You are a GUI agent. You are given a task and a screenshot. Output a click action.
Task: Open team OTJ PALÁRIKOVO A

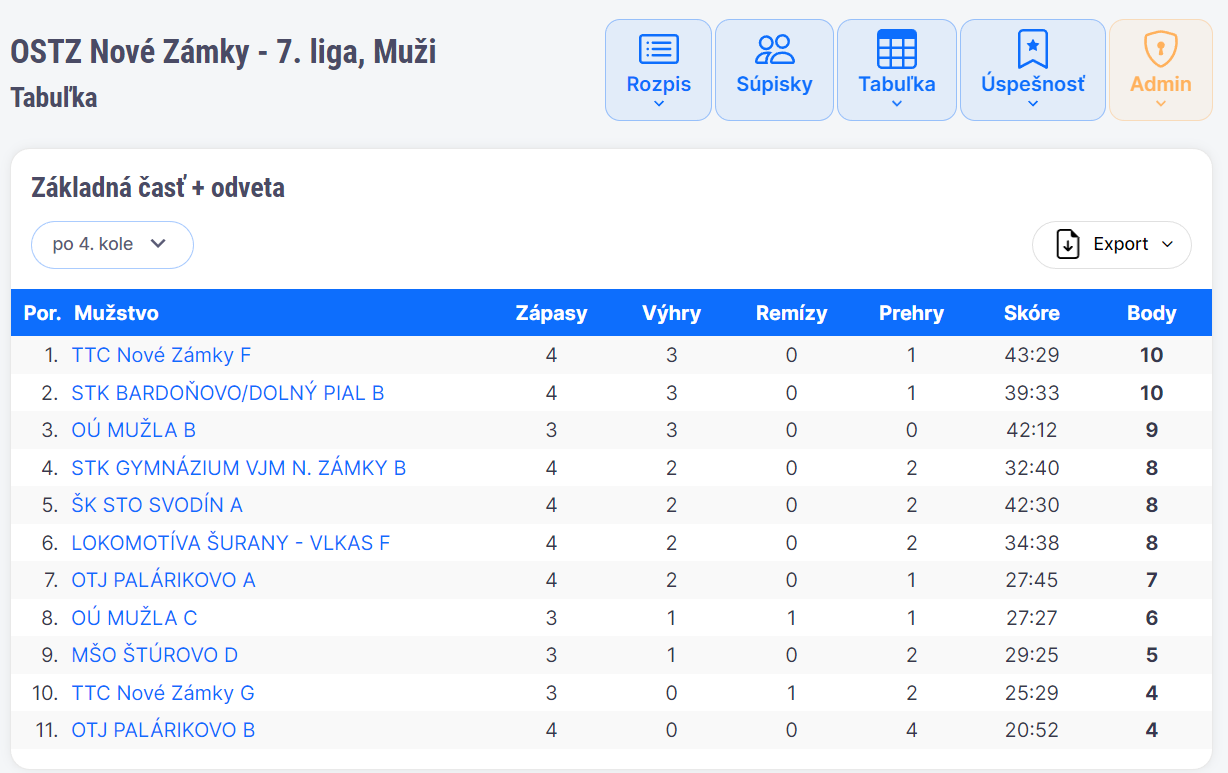tap(164, 580)
